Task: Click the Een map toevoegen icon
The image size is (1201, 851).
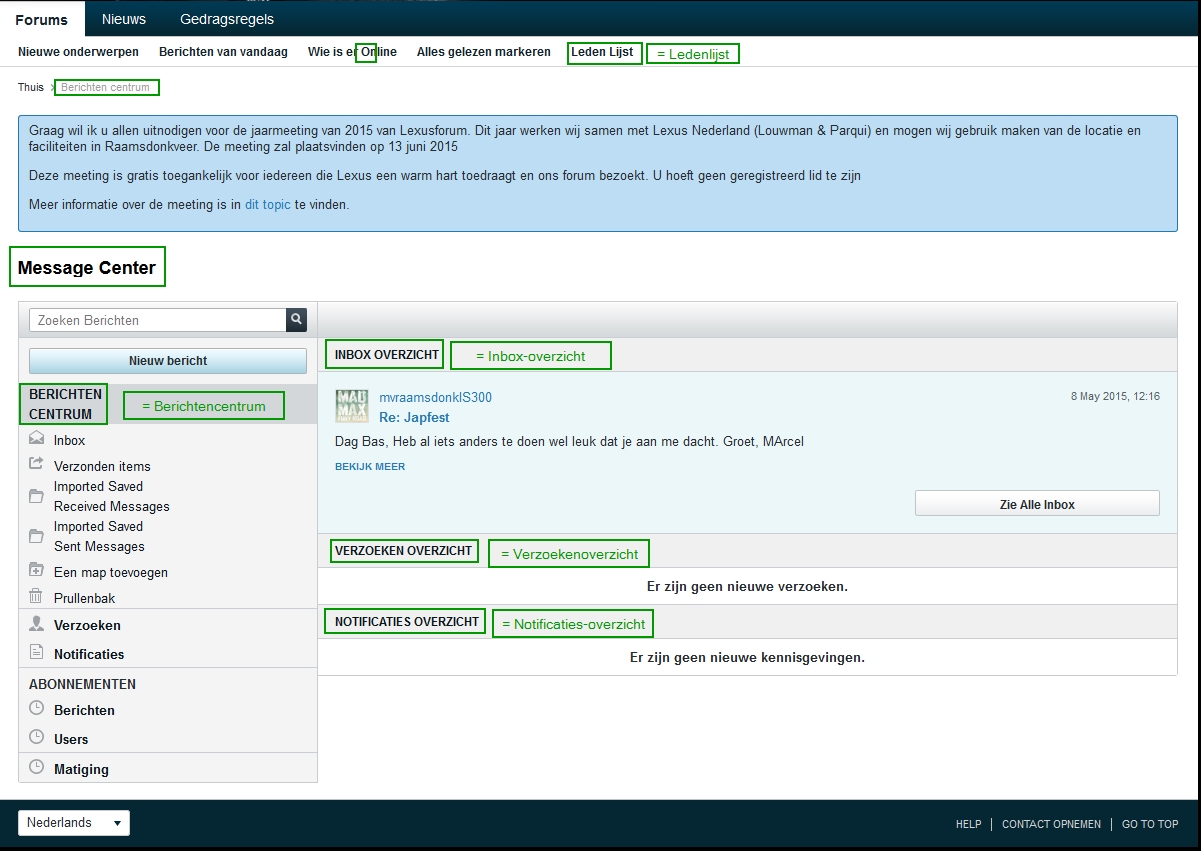Action: [37, 571]
